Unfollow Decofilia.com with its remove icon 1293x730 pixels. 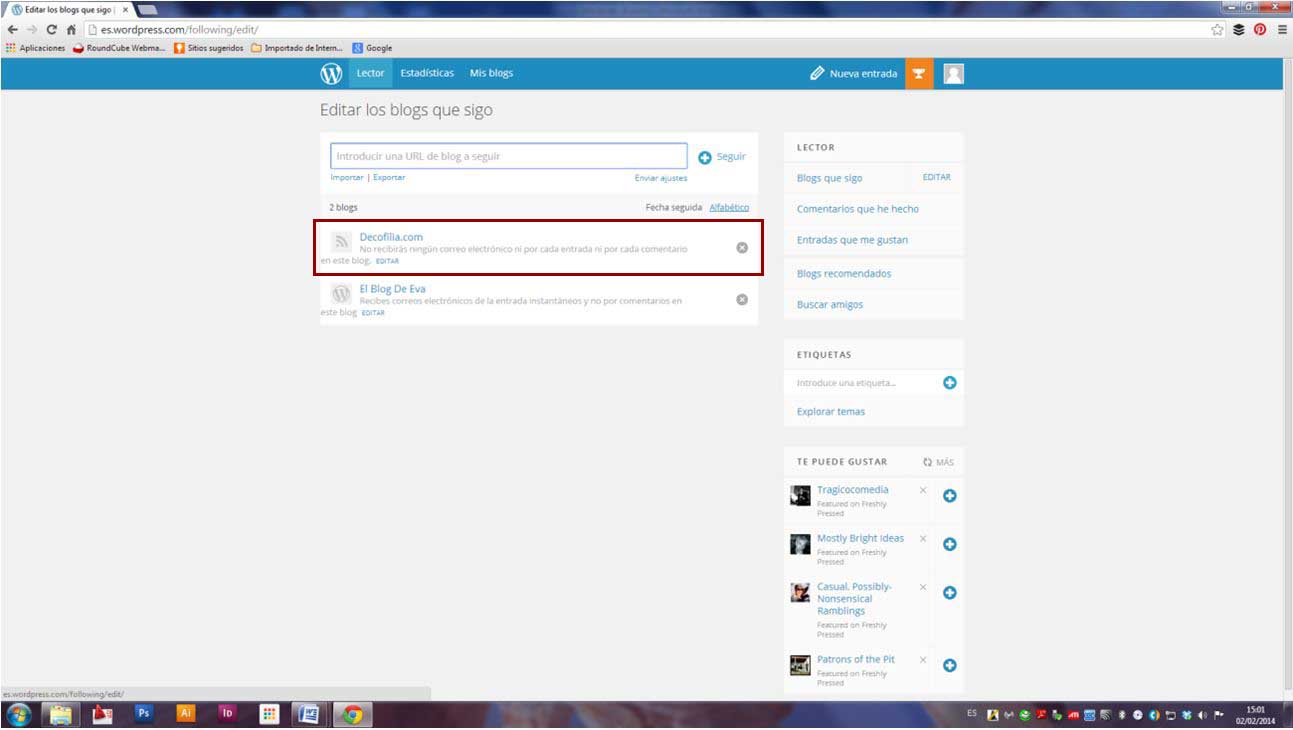(x=742, y=248)
